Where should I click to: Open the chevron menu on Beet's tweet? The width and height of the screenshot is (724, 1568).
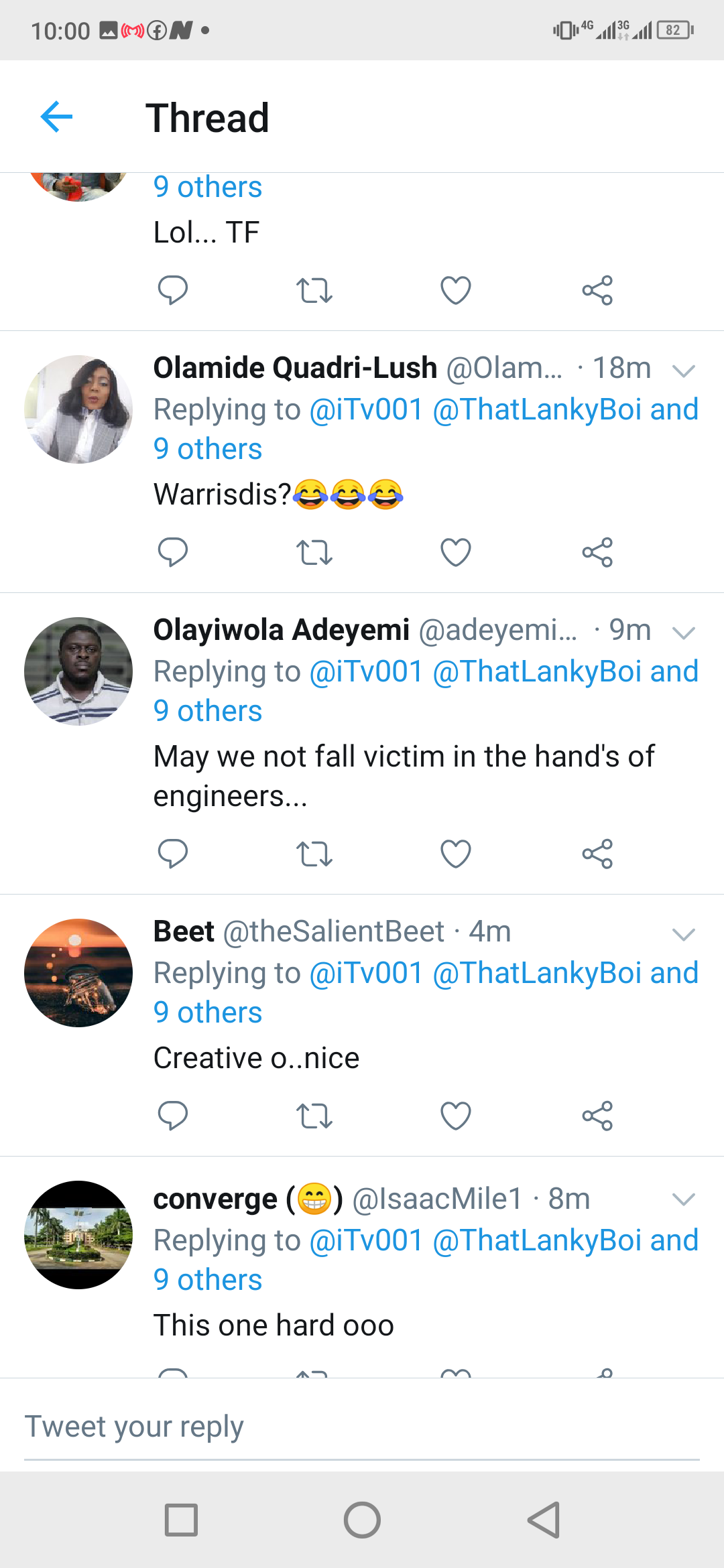pyautogui.click(x=683, y=934)
